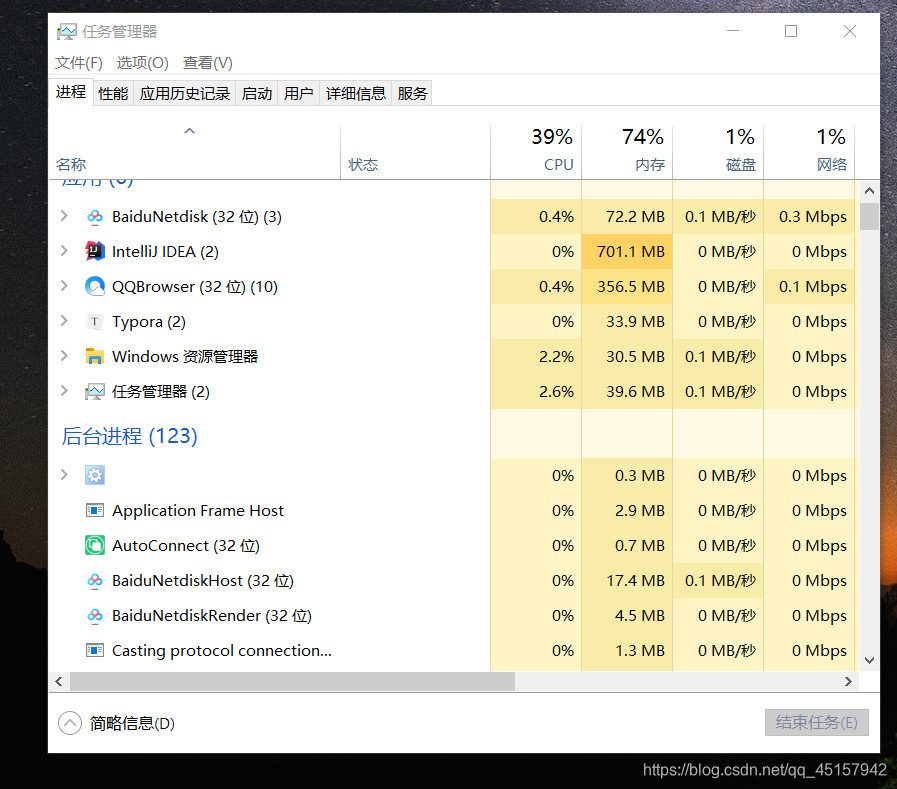Open the 选项(O) menu

coord(142,62)
